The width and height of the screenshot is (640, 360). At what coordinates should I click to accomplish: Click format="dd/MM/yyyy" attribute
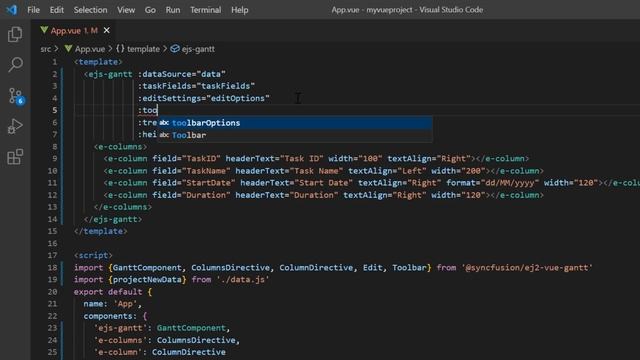click(492, 183)
